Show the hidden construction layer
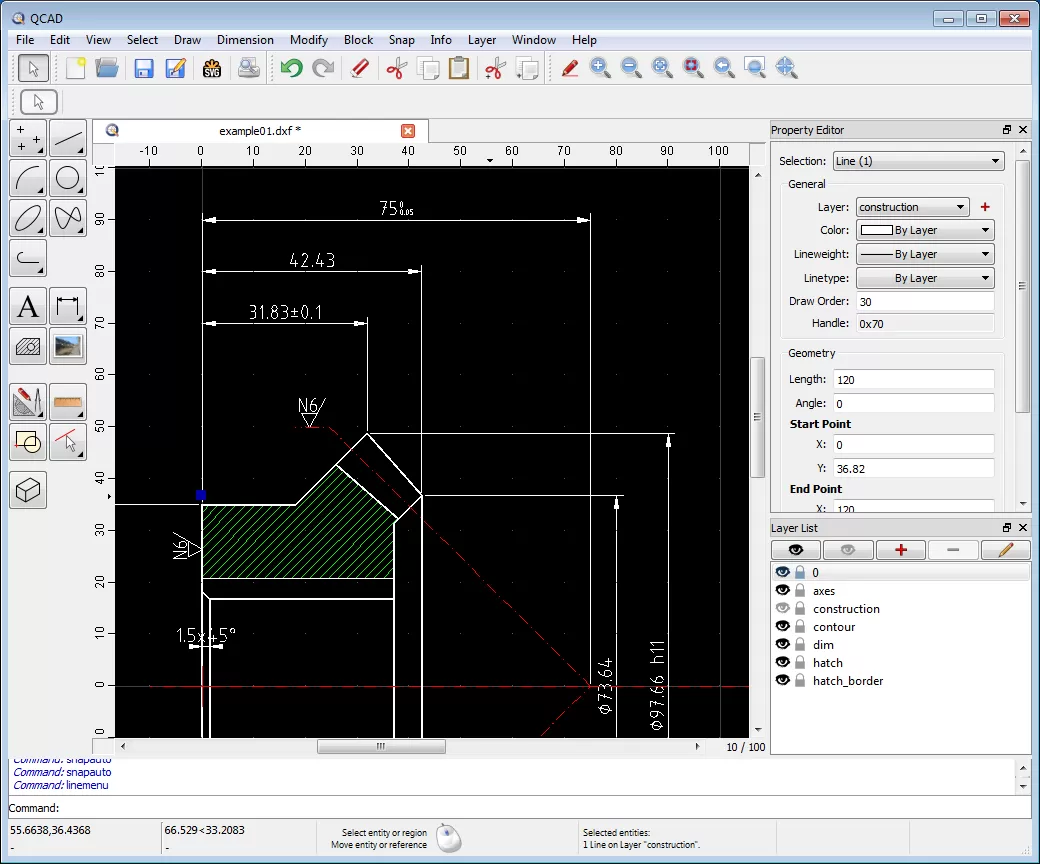The height and width of the screenshot is (864, 1040). pyautogui.click(x=783, y=608)
